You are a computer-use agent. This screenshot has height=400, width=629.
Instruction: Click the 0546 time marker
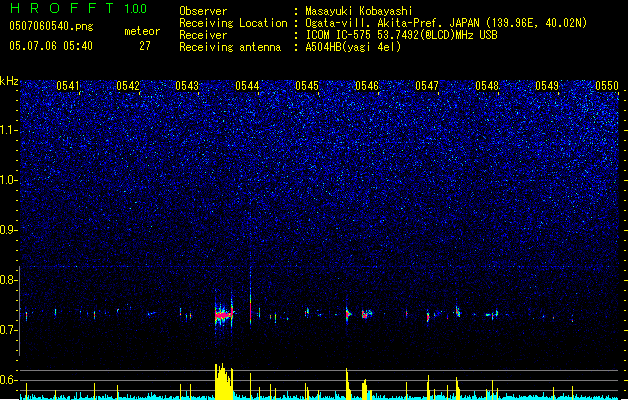coord(367,86)
